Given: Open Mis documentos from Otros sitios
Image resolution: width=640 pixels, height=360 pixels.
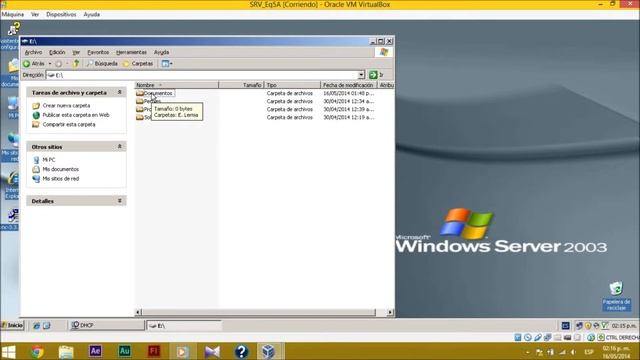Looking at the screenshot, I should 61,169.
